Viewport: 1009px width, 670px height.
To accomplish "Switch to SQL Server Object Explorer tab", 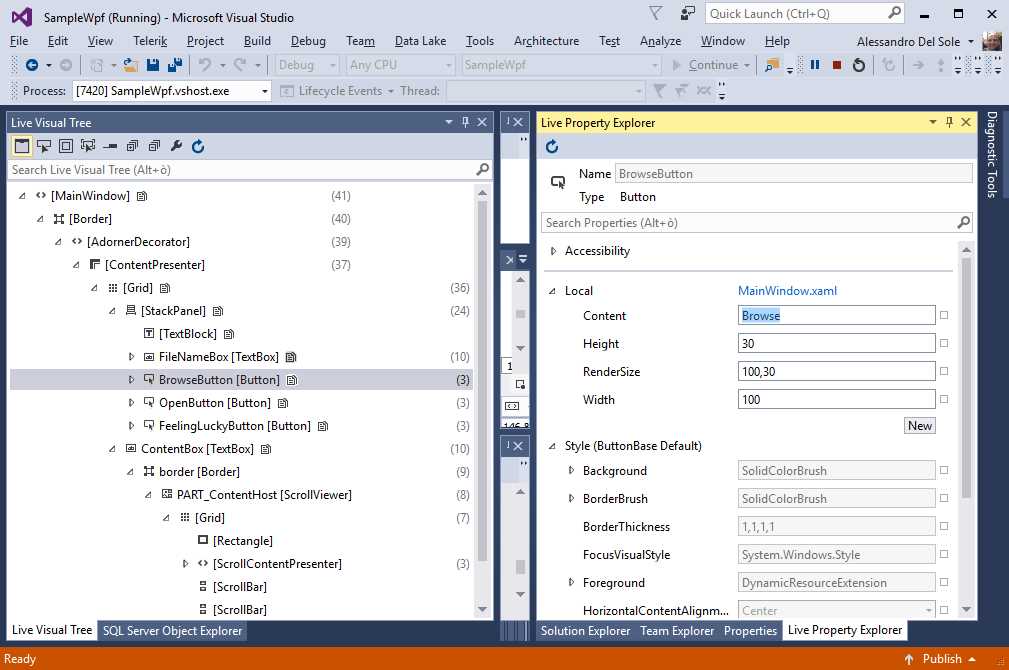I will point(172,631).
